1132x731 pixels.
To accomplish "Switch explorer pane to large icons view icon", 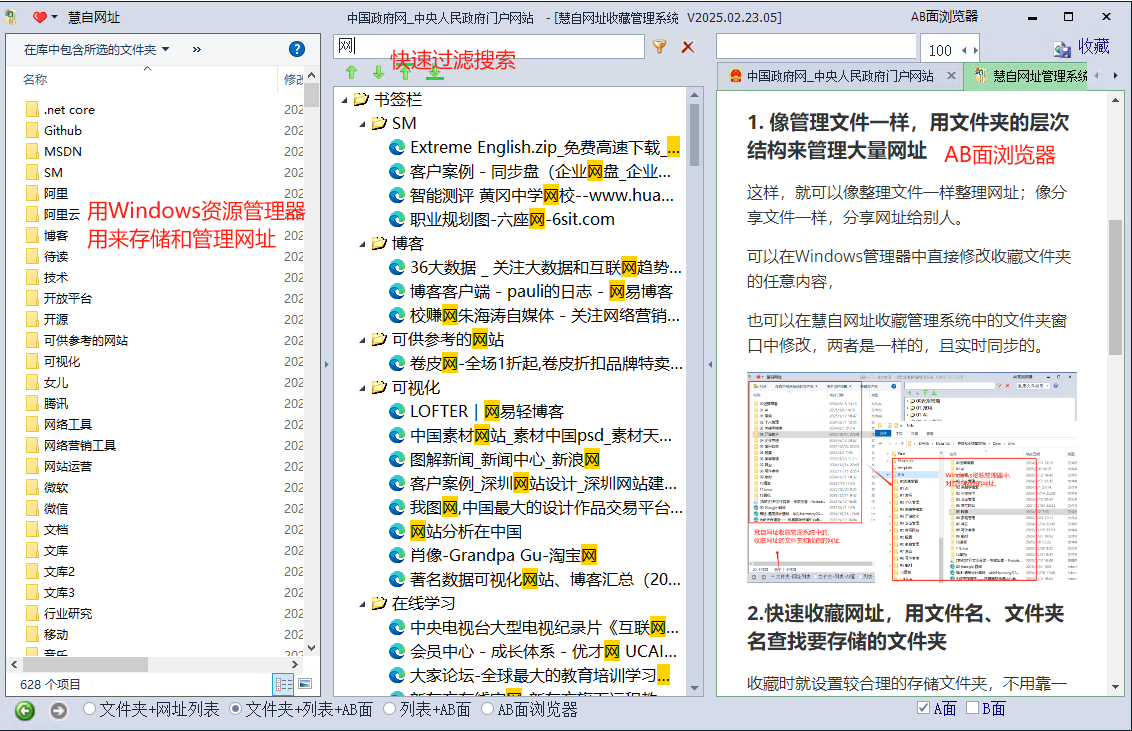I will click(x=305, y=683).
